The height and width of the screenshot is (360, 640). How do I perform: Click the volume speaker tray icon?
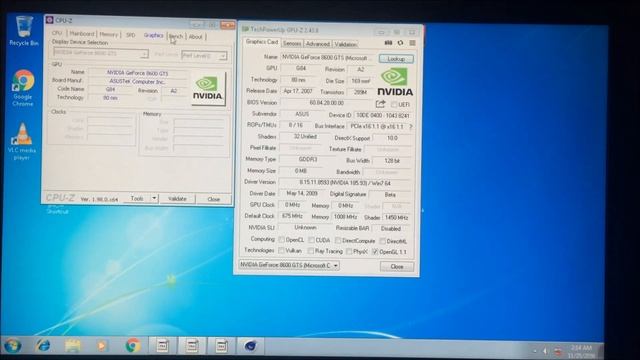tap(545, 351)
